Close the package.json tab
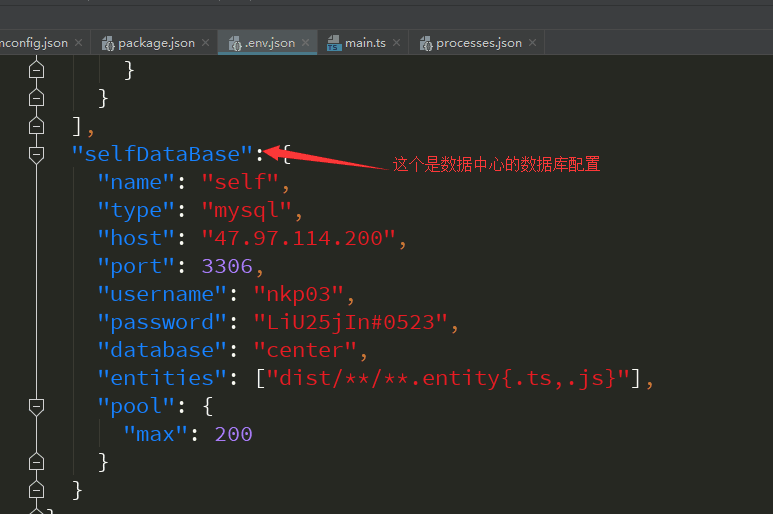This screenshot has width=773, height=514. (205, 43)
